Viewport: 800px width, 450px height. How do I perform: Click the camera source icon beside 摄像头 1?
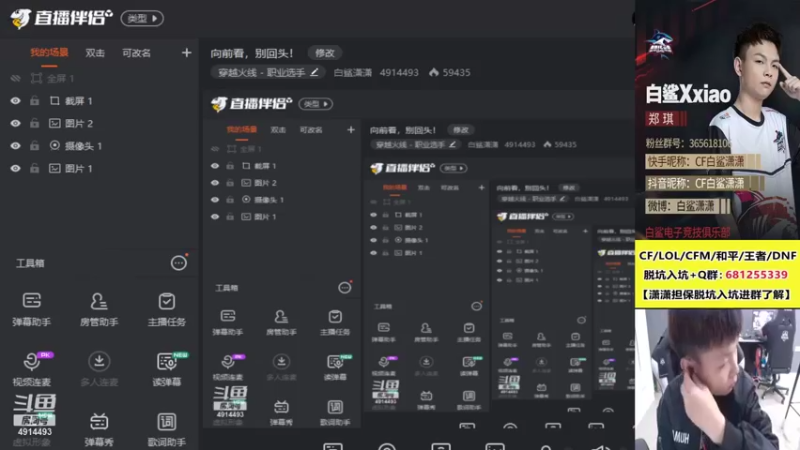[55, 145]
